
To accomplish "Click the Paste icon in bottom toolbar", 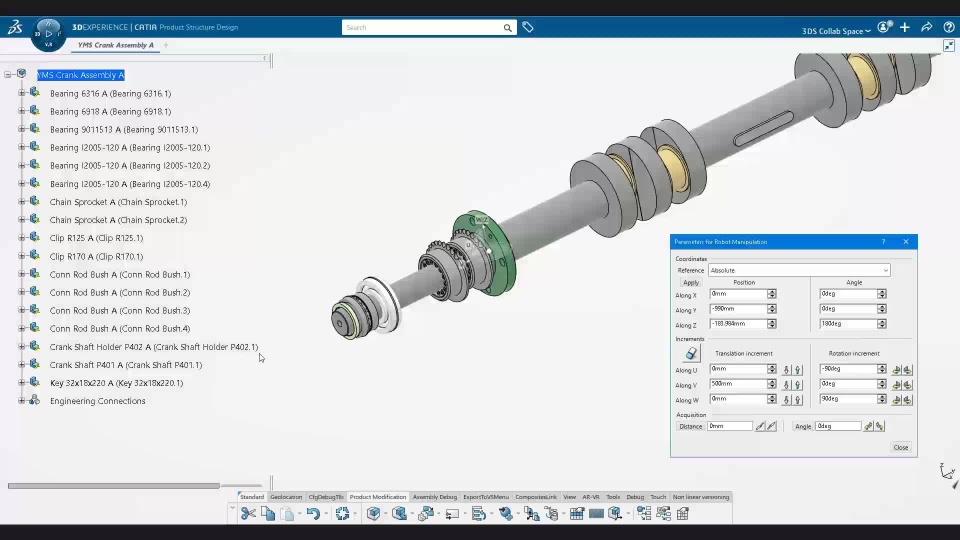I will tap(287, 514).
